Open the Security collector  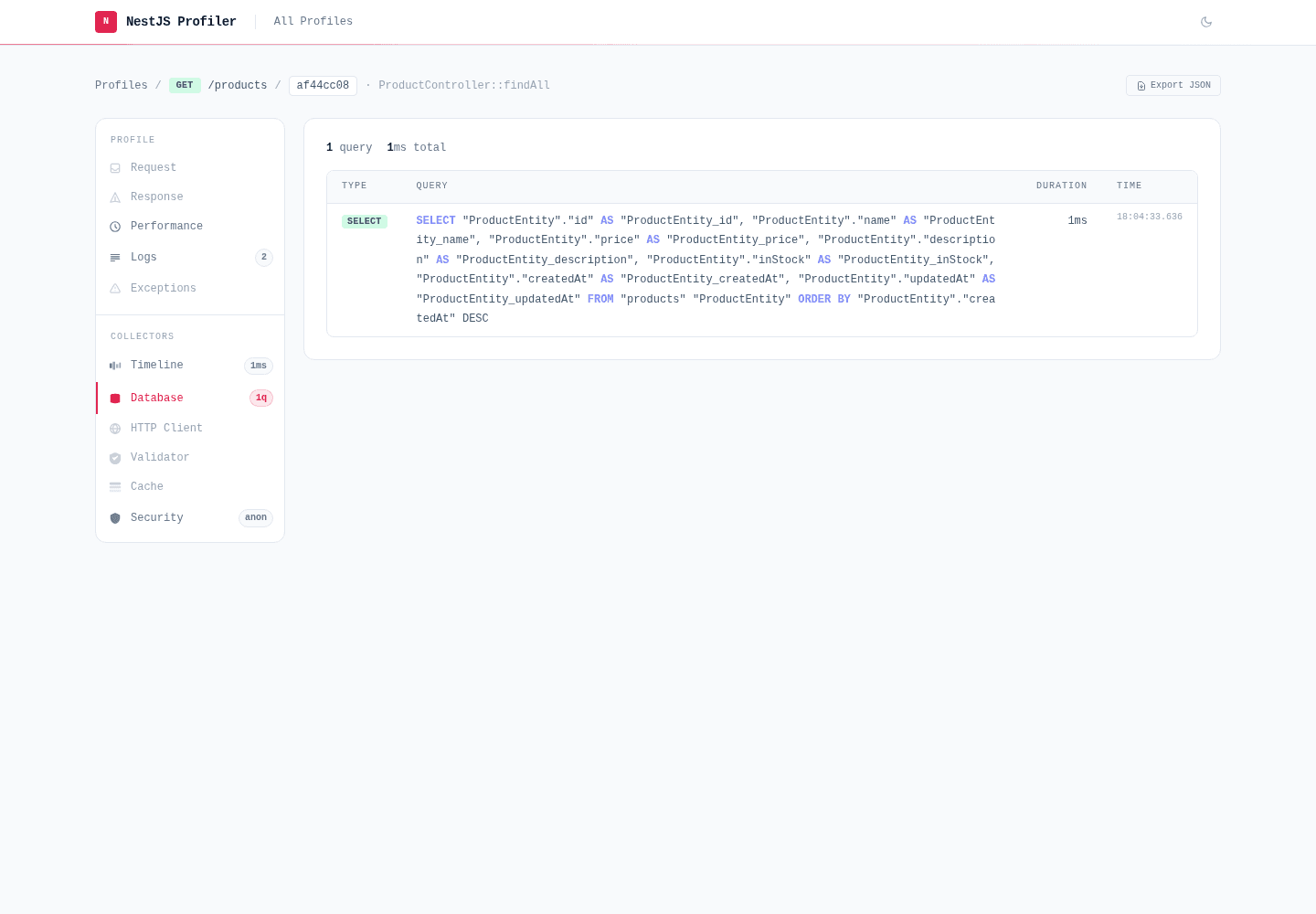point(190,517)
